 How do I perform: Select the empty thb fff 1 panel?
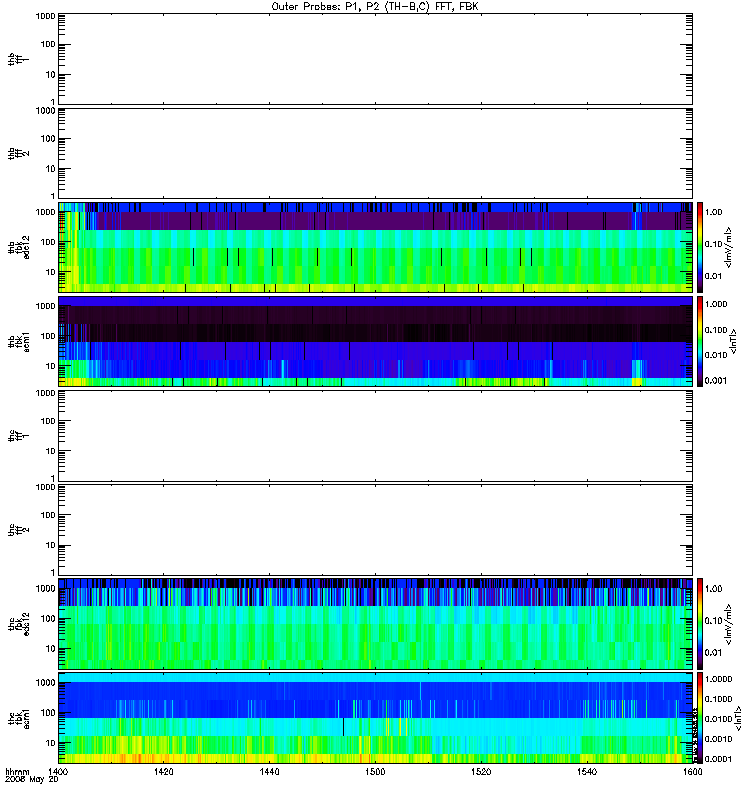click(375, 59)
